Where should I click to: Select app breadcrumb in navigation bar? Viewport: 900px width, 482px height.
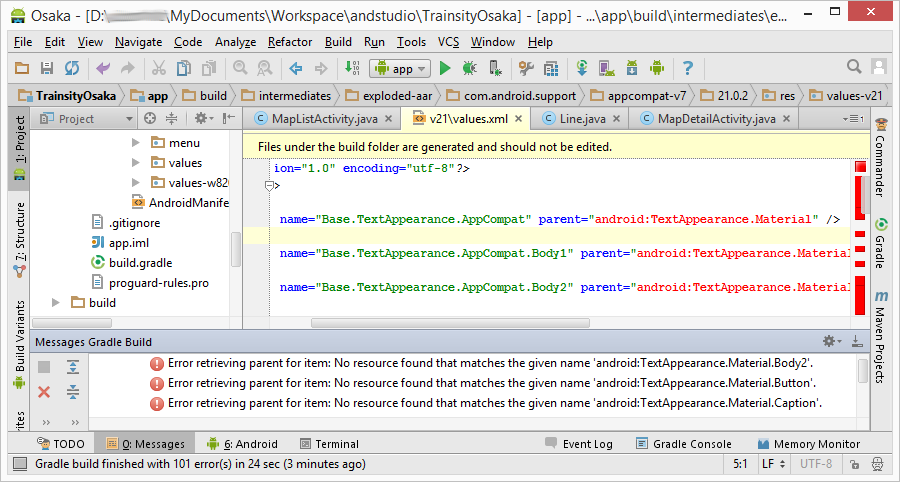[149, 95]
